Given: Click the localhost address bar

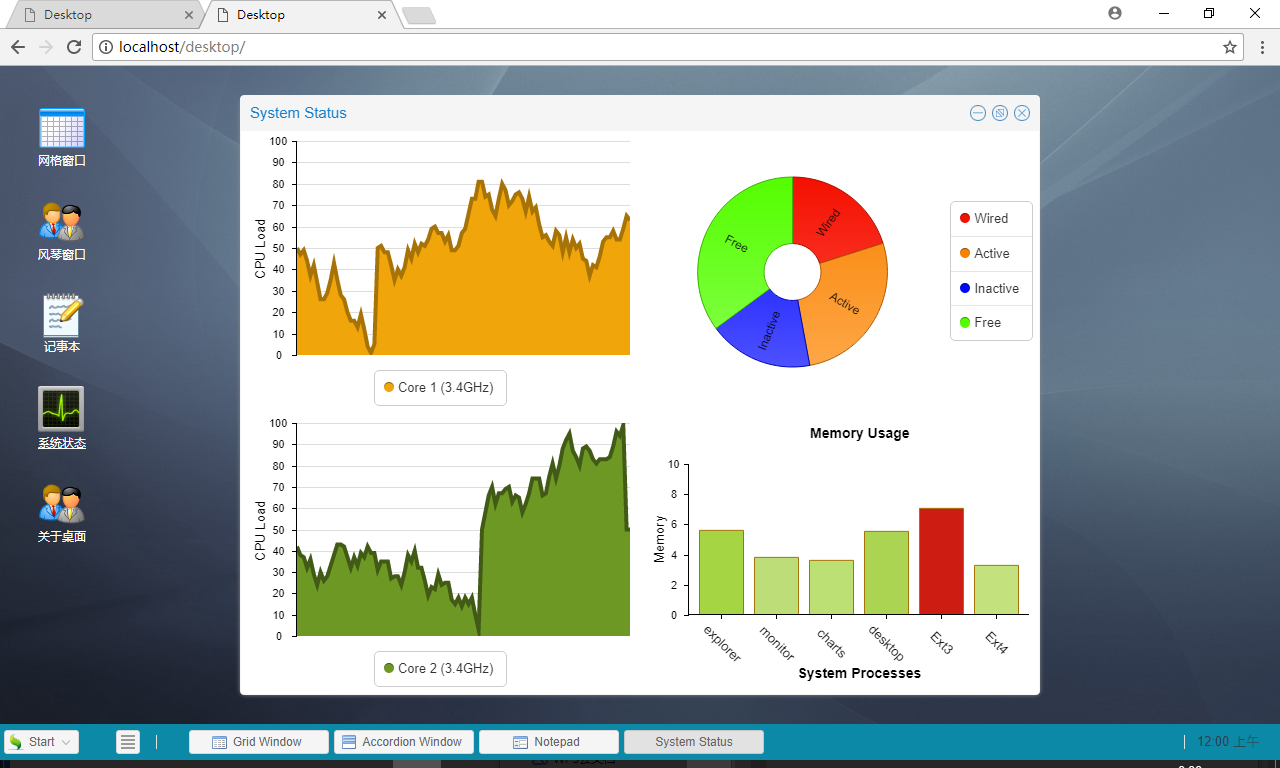Looking at the screenshot, I should [x=667, y=47].
